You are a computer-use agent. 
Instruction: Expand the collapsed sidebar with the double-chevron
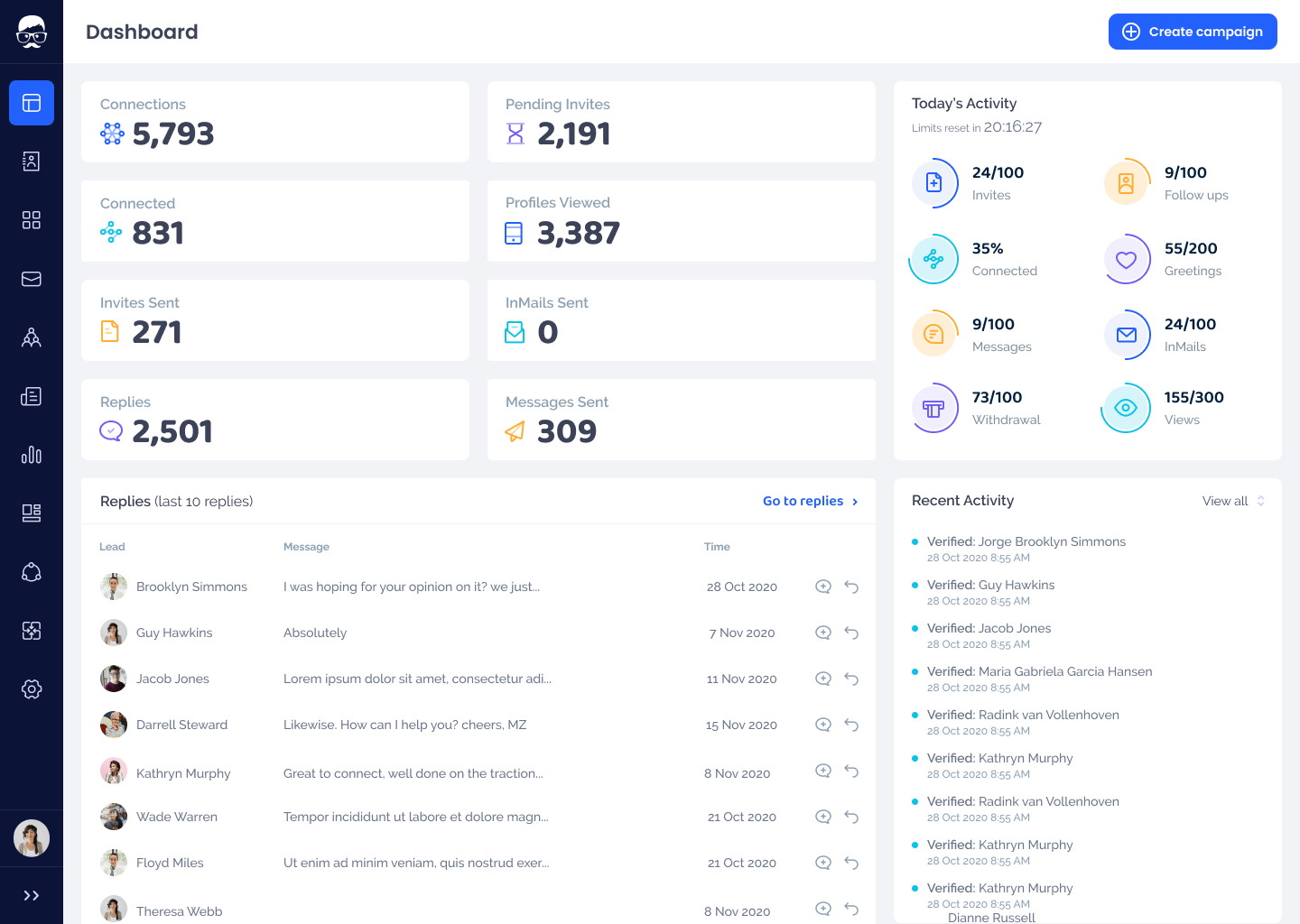pos(32,895)
